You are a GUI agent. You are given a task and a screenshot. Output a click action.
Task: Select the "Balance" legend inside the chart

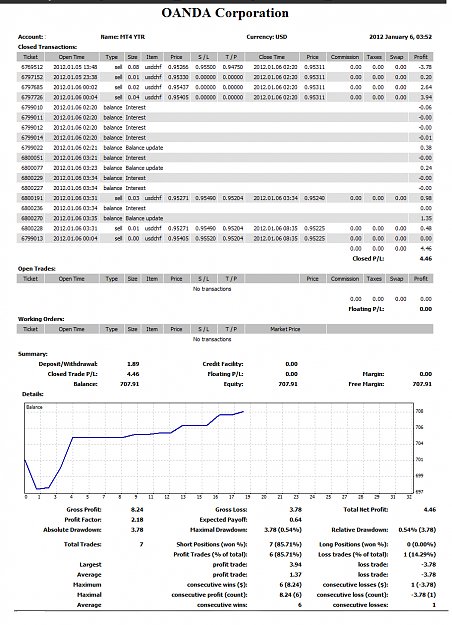(34, 407)
